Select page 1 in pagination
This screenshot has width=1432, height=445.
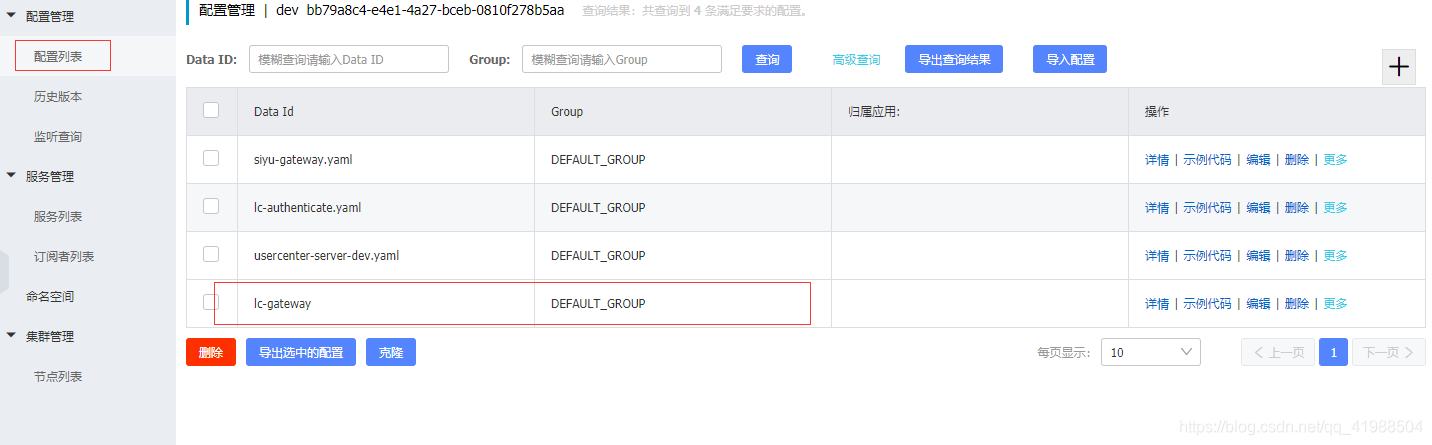pyautogui.click(x=1333, y=352)
